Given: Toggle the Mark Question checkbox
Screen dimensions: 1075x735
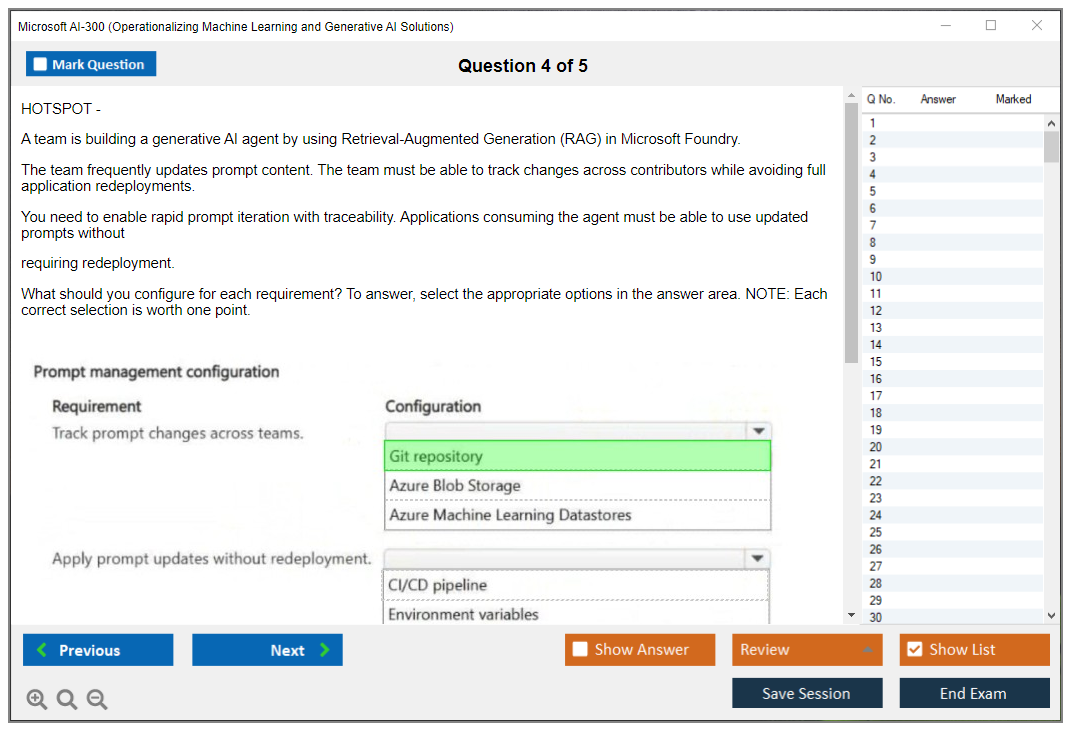Looking at the screenshot, I should point(41,65).
